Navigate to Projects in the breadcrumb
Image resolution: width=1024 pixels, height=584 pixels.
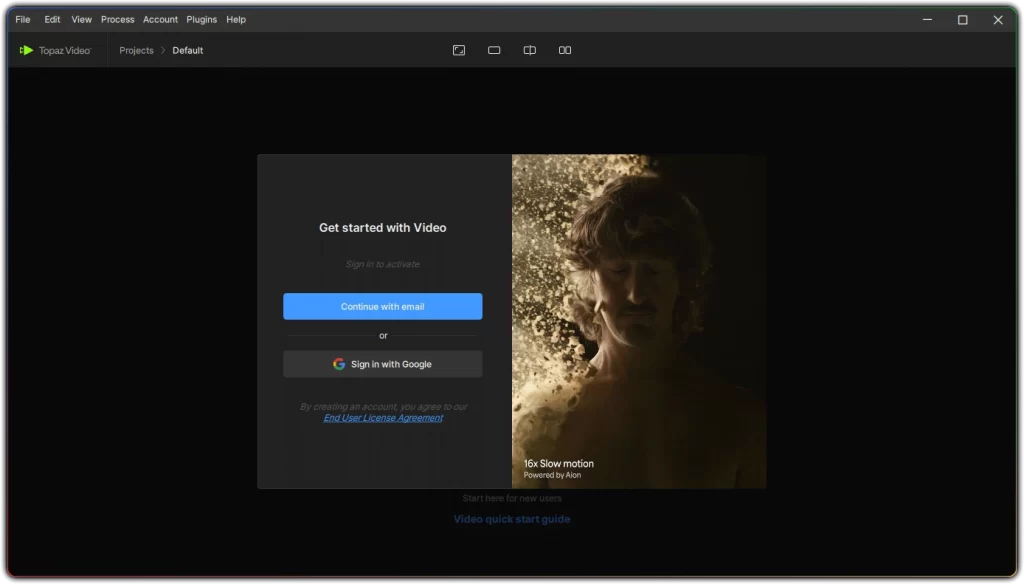pyautogui.click(x=136, y=50)
